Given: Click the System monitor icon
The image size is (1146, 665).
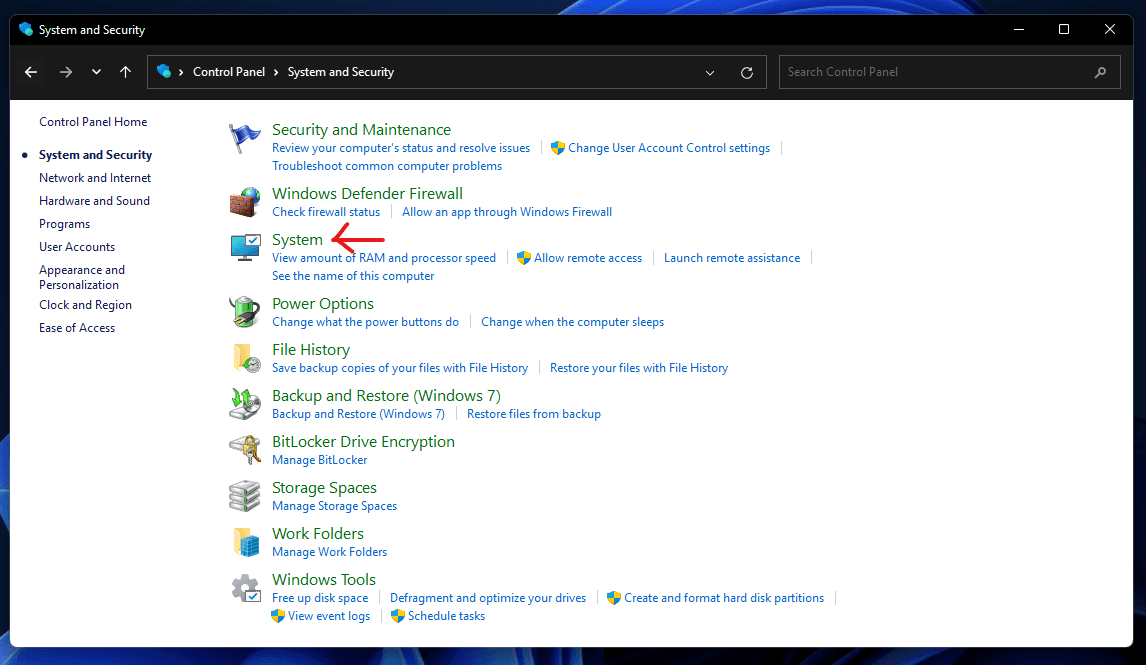Looking at the screenshot, I should (x=245, y=248).
